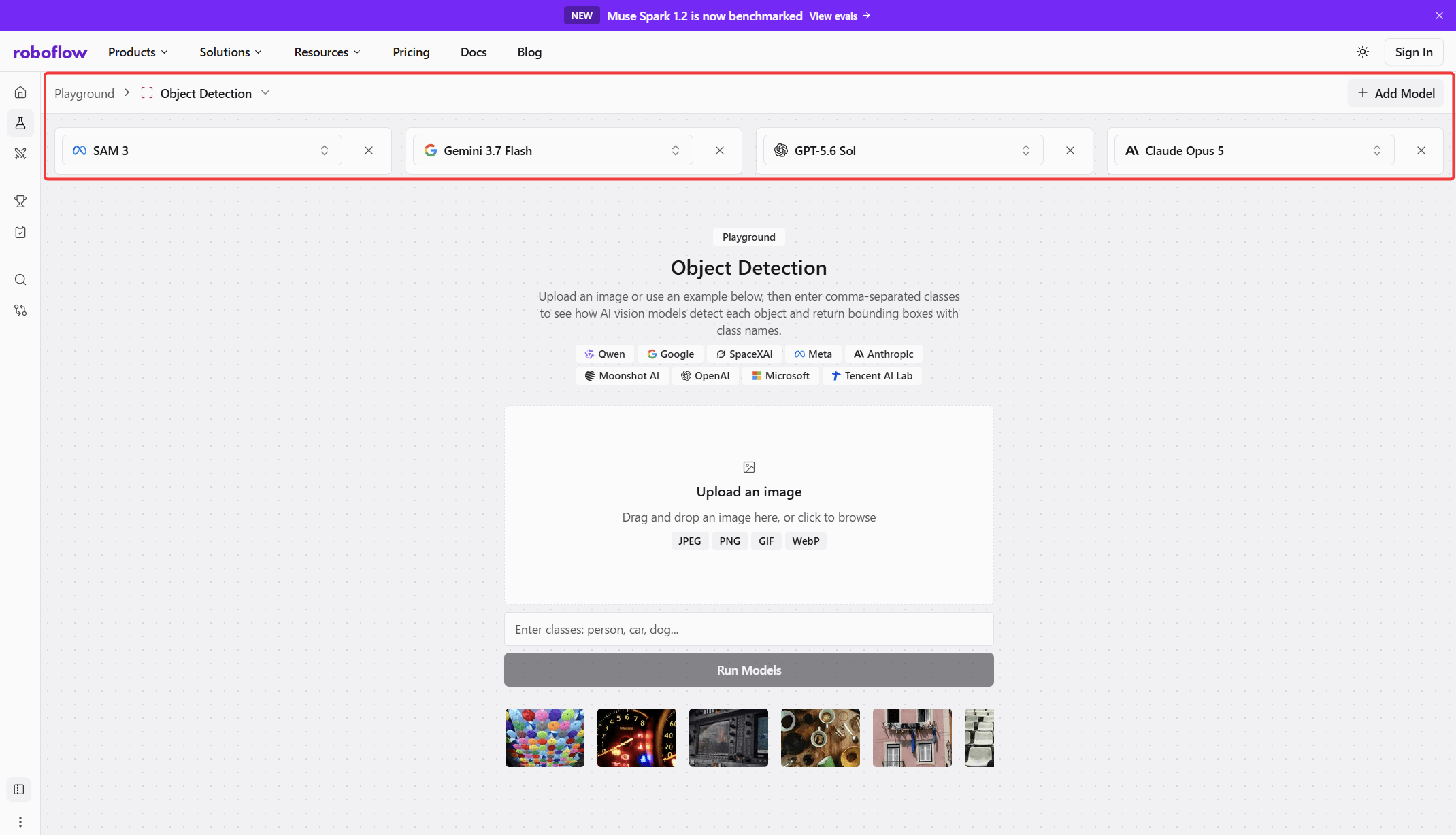Click the Microsoft provider tag

[x=780, y=375]
